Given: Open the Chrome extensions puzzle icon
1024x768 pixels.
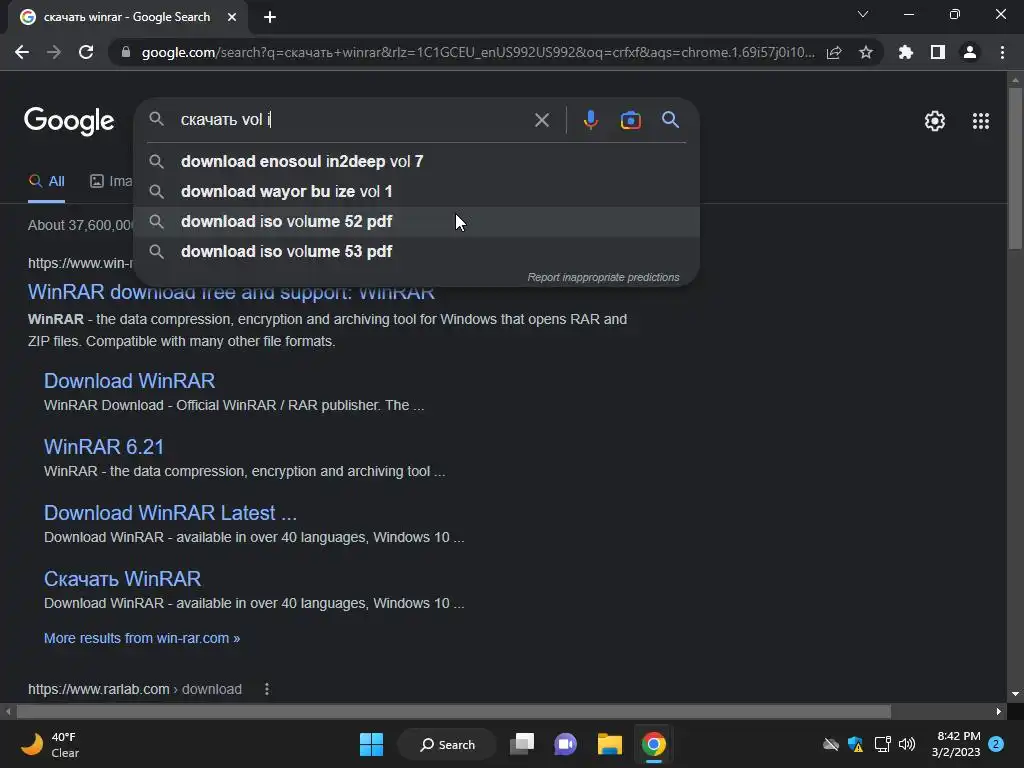Looking at the screenshot, I should point(905,52).
